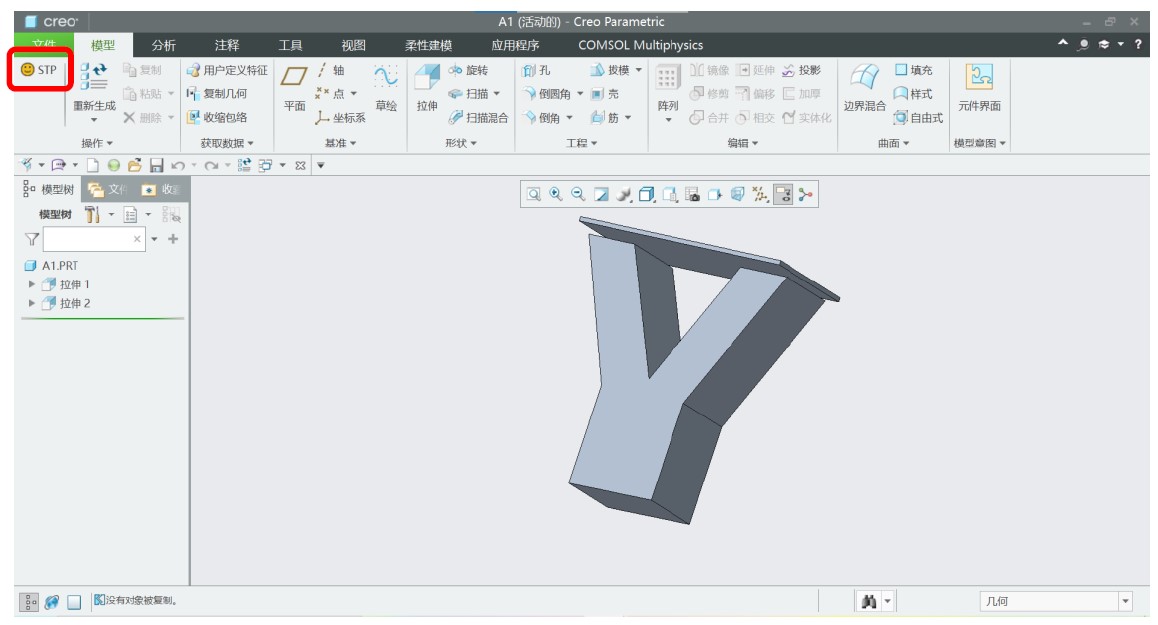The width and height of the screenshot is (1158, 625).
Task: Click Copy Geometry (复制几何)
Action: 216,94
